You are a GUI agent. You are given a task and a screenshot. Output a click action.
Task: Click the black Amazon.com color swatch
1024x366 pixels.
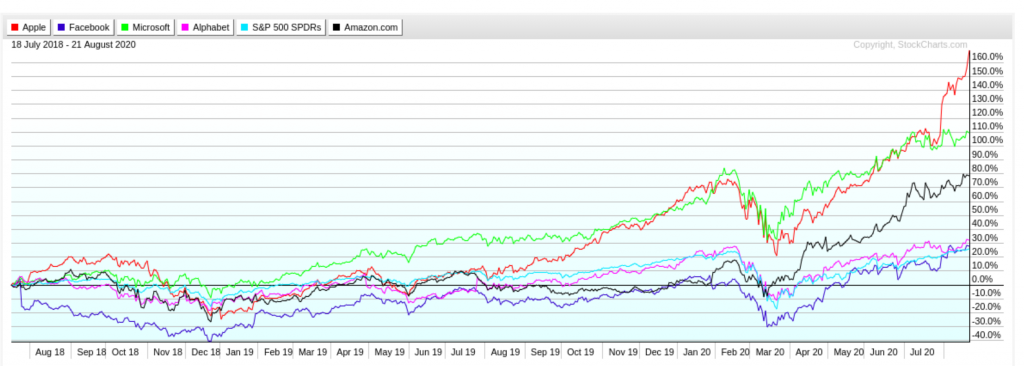click(336, 27)
